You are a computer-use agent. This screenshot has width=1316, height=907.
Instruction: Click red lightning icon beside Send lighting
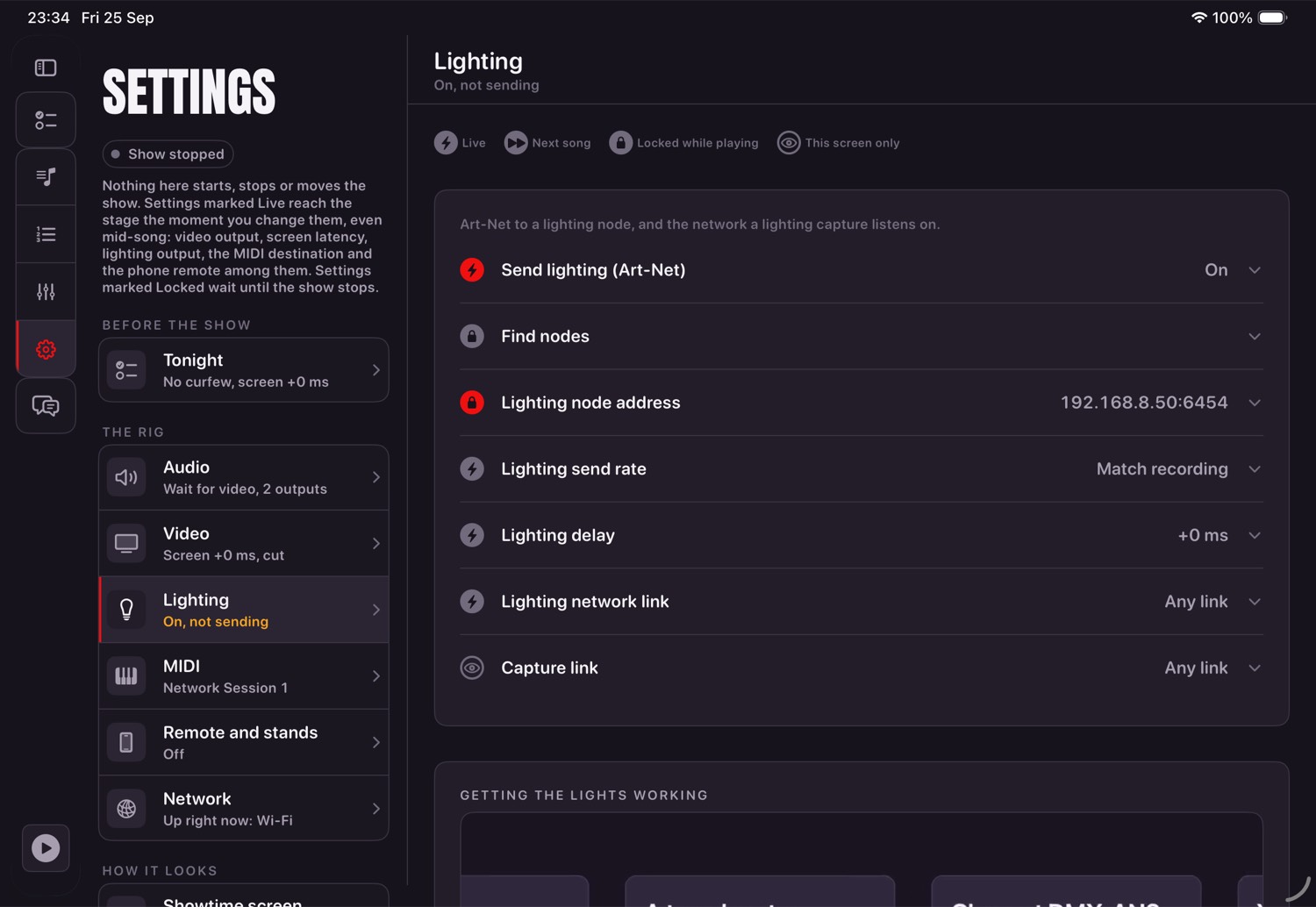point(472,270)
